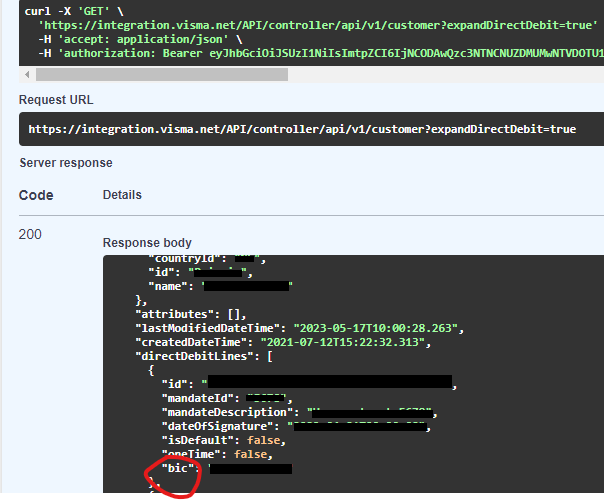
Task: Click the "mandateId" key
Action: [x=198, y=398]
